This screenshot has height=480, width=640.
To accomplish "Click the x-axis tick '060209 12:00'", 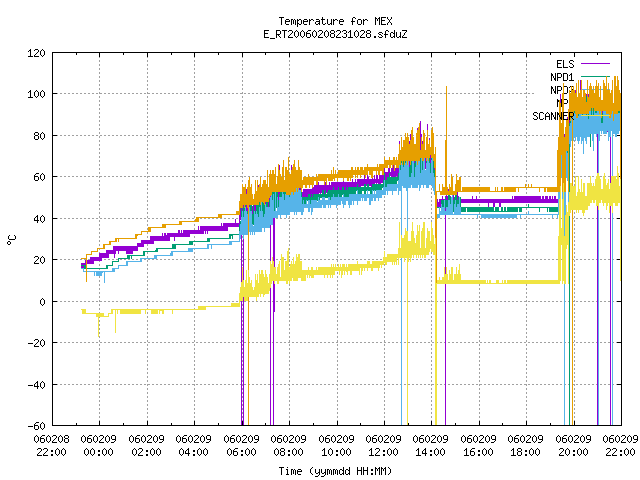I will point(384,446).
